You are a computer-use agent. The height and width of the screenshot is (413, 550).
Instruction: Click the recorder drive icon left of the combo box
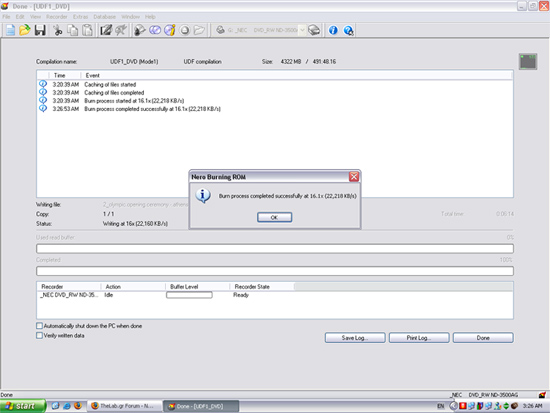[x=220, y=30]
